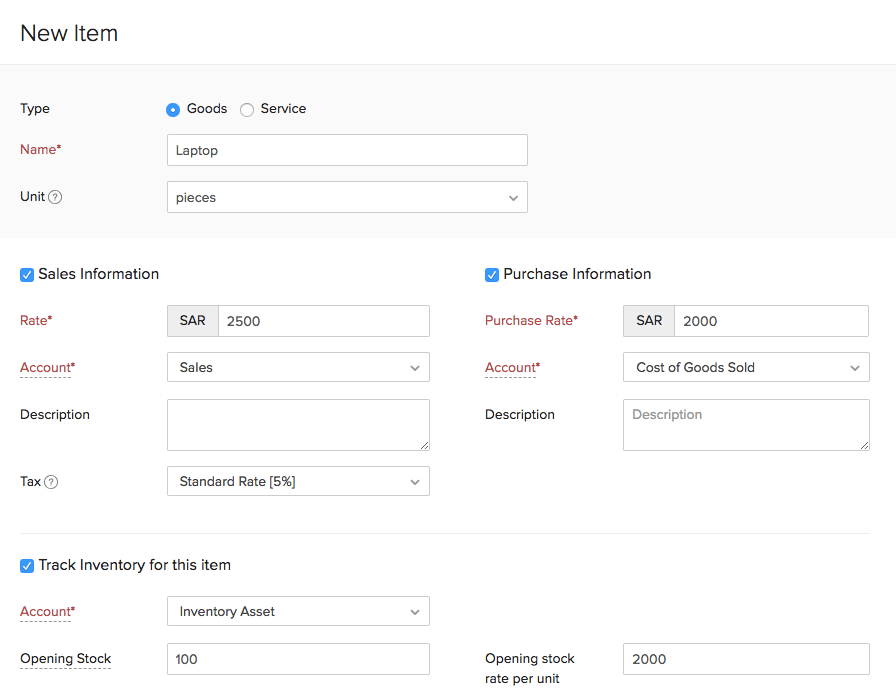This screenshot has width=896, height=700.
Task: Focus the Sales Description text area
Action: 298,424
